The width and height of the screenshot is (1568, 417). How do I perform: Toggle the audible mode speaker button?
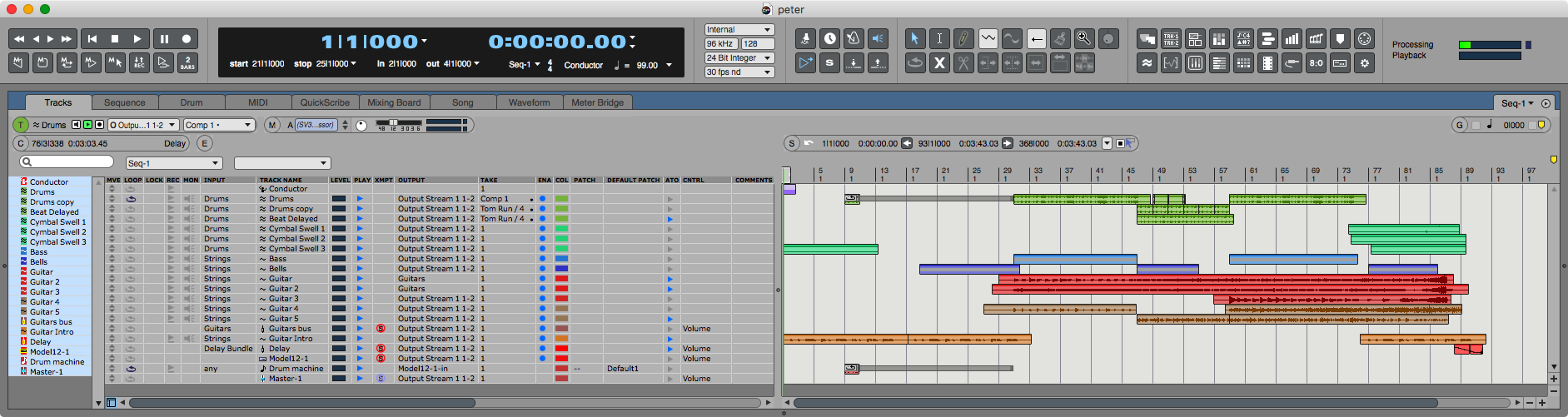pos(878,38)
